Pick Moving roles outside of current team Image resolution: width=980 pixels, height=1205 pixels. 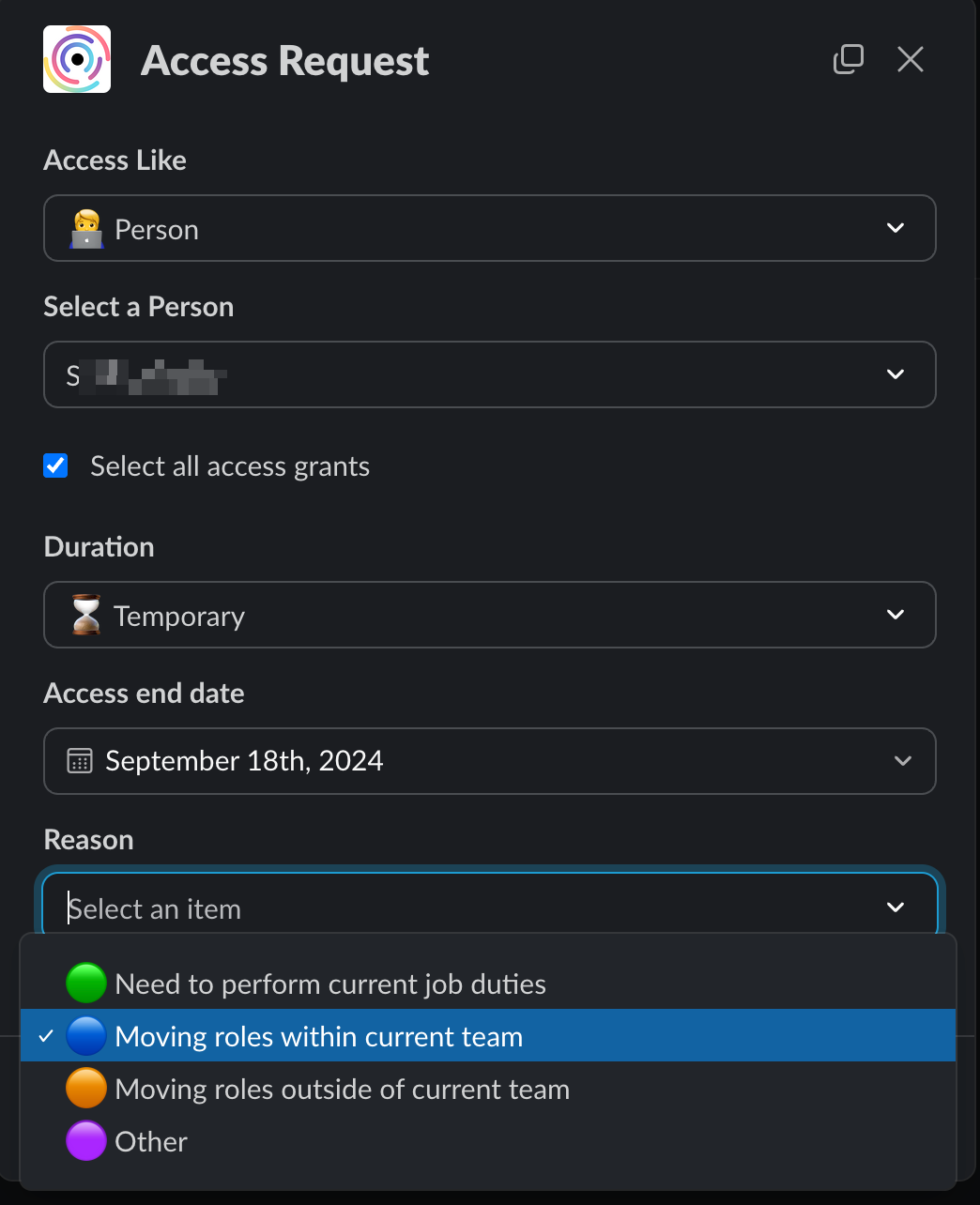pos(343,1089)
